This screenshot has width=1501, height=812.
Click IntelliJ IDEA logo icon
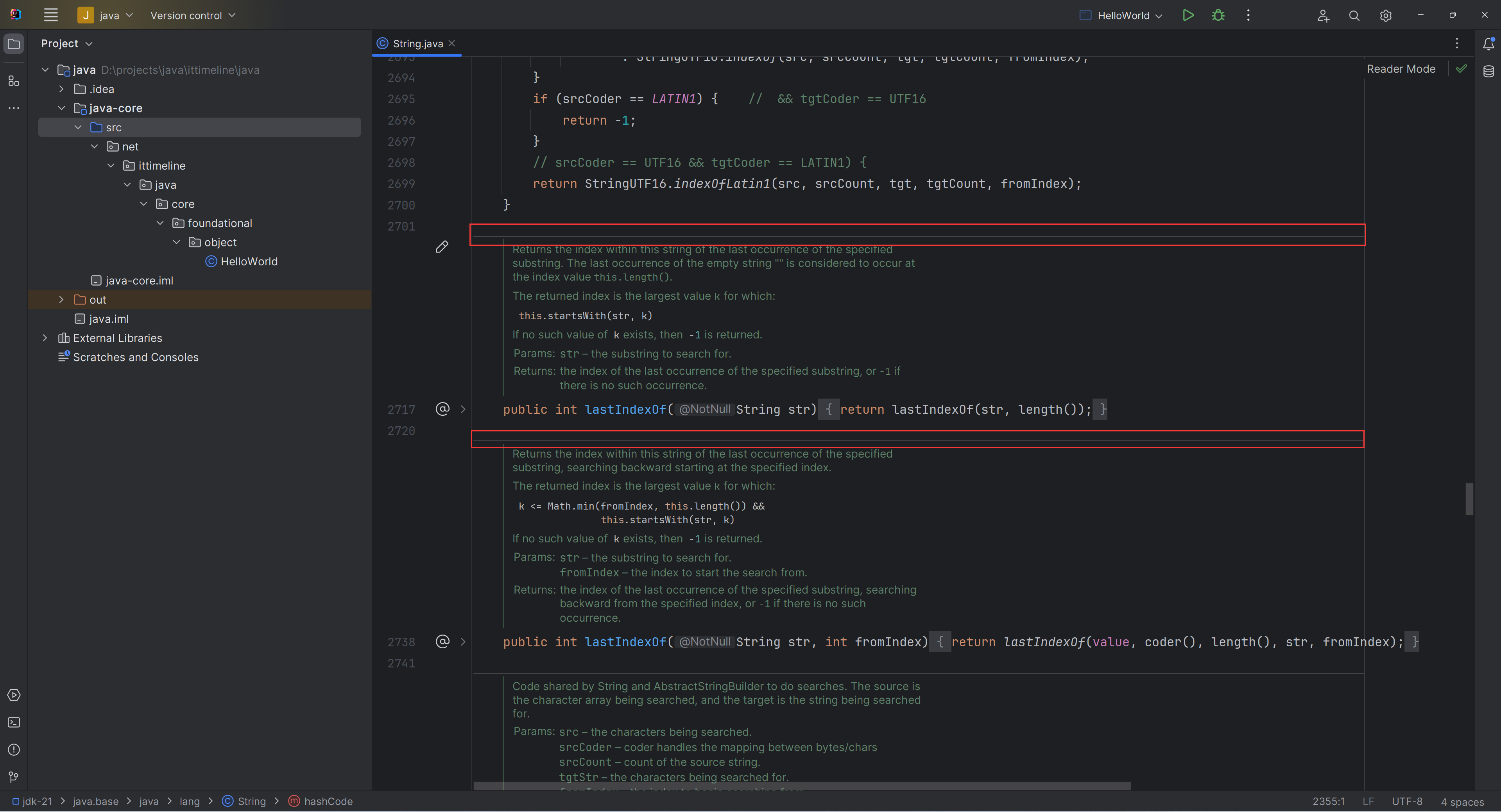(x=15, y=14)
